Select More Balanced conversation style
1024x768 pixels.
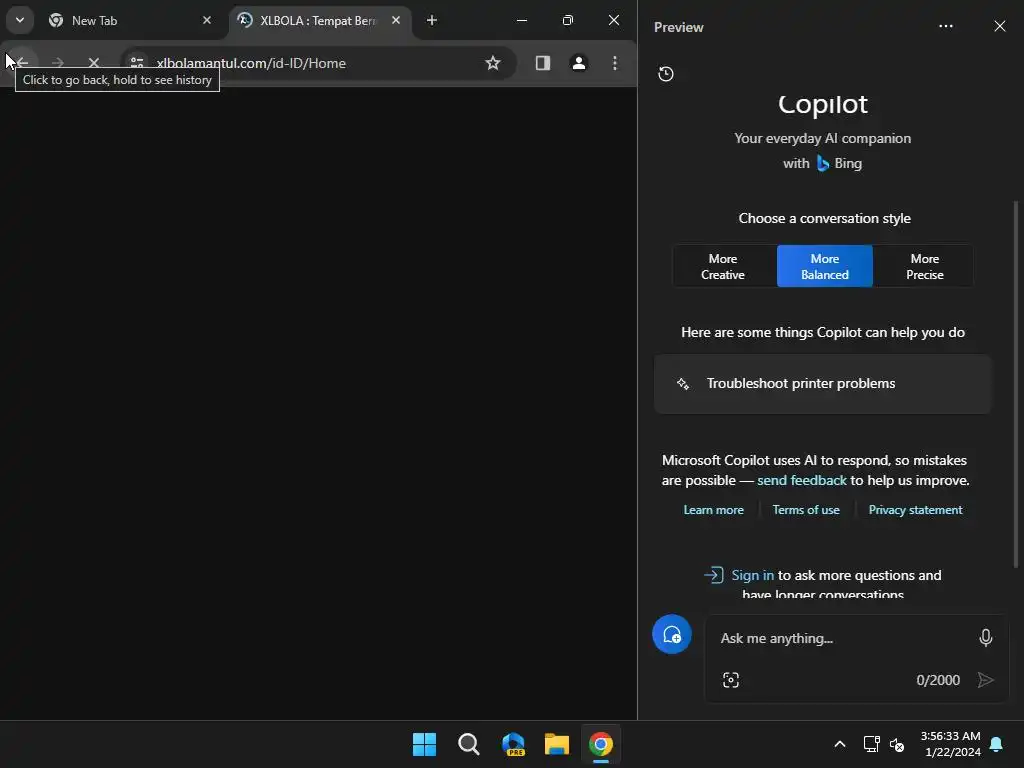coord(825,266)
